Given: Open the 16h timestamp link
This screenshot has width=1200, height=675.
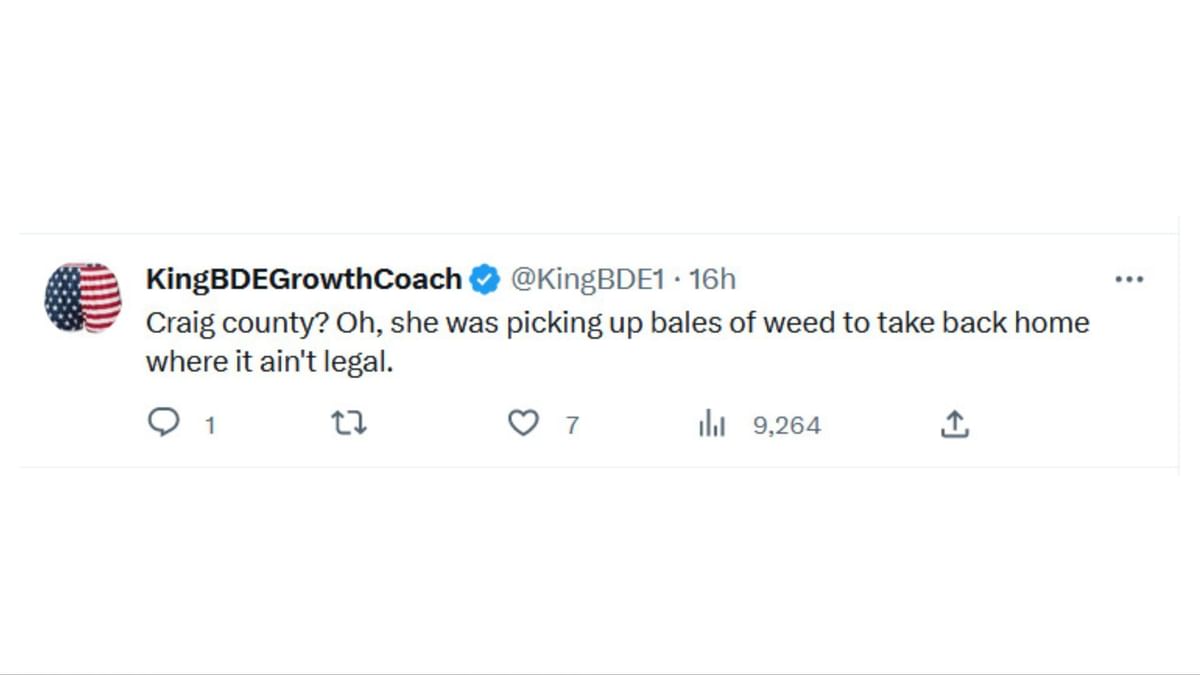Looking at the screenshot, I should pos(712,279).
